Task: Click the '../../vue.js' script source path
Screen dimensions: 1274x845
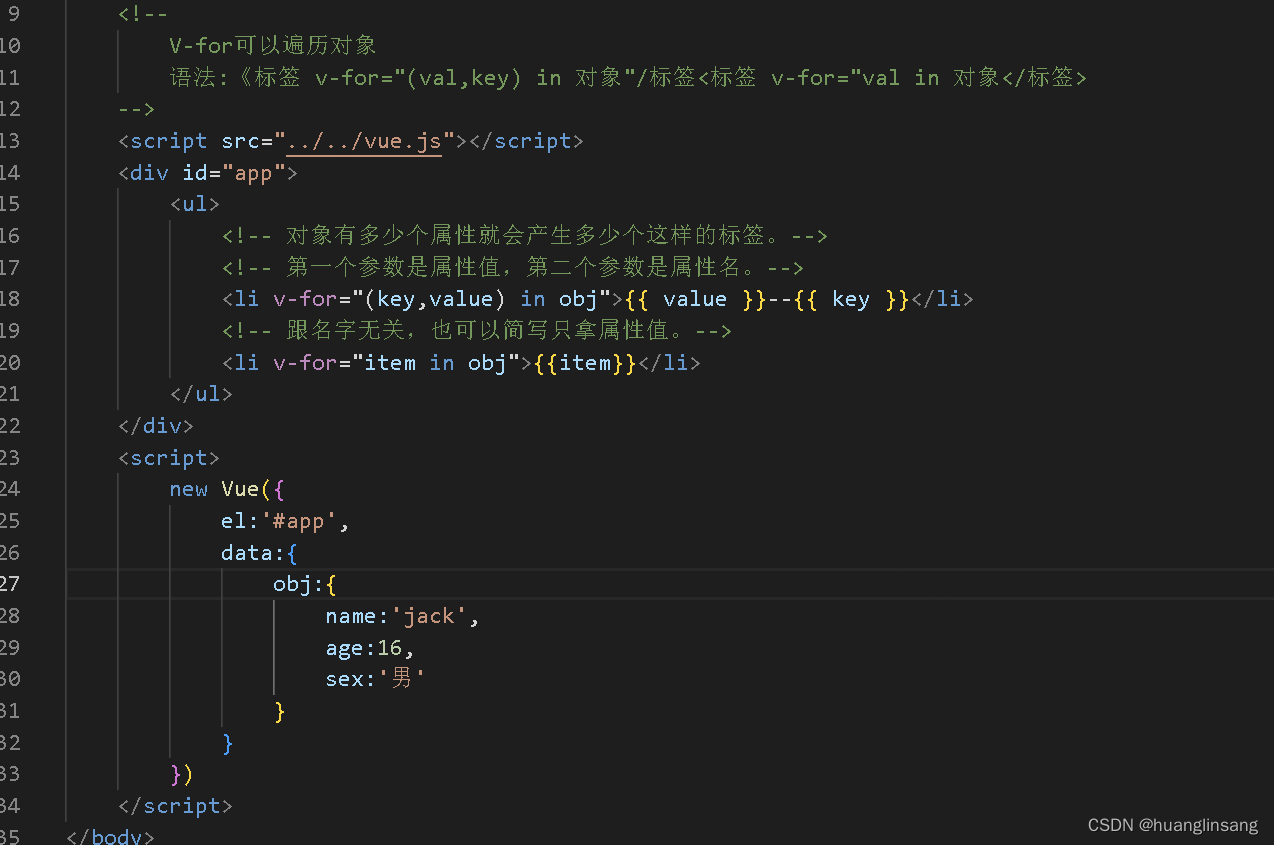Action: click(365, 141)
